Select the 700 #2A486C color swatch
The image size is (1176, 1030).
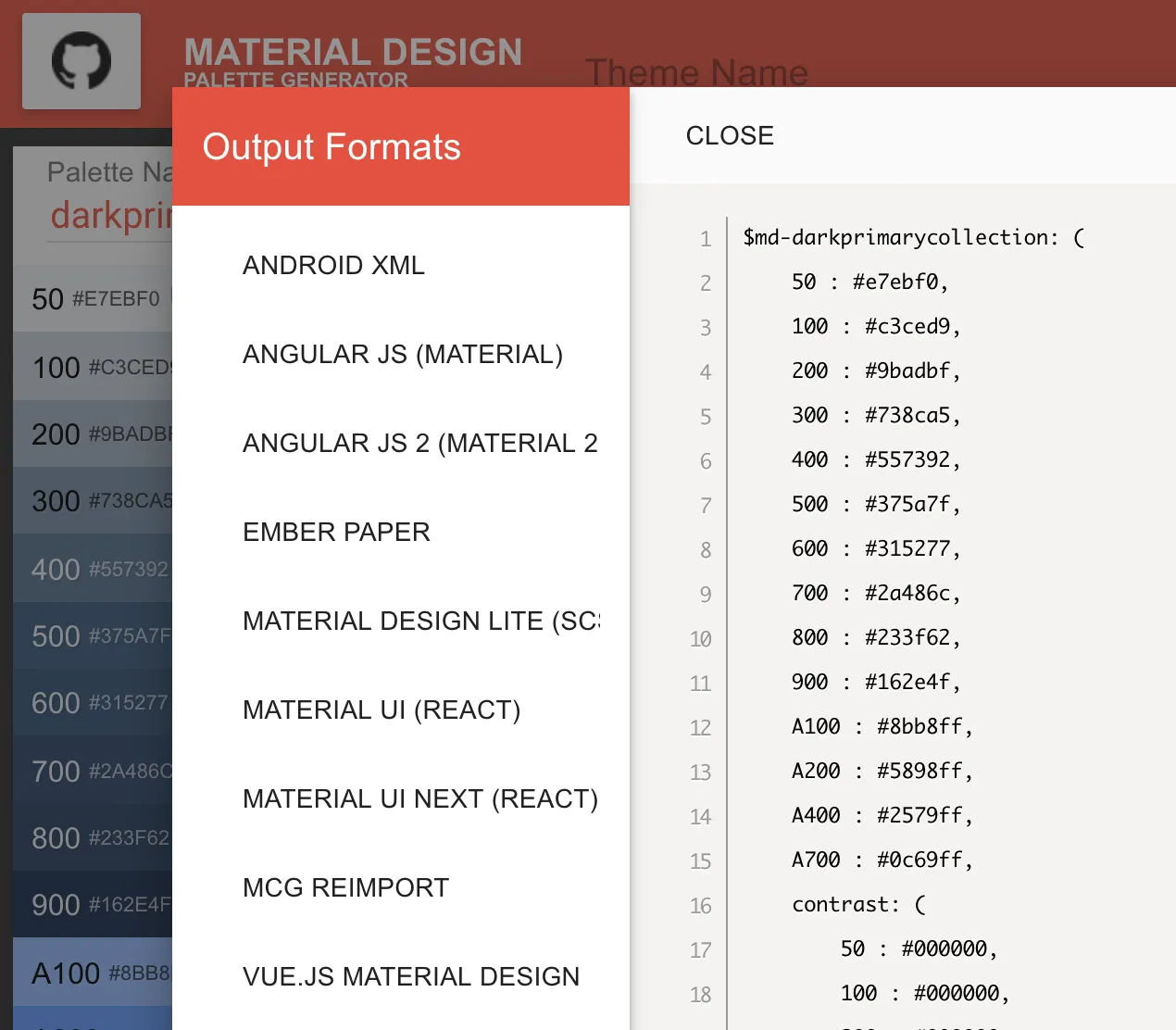point(93,771)
